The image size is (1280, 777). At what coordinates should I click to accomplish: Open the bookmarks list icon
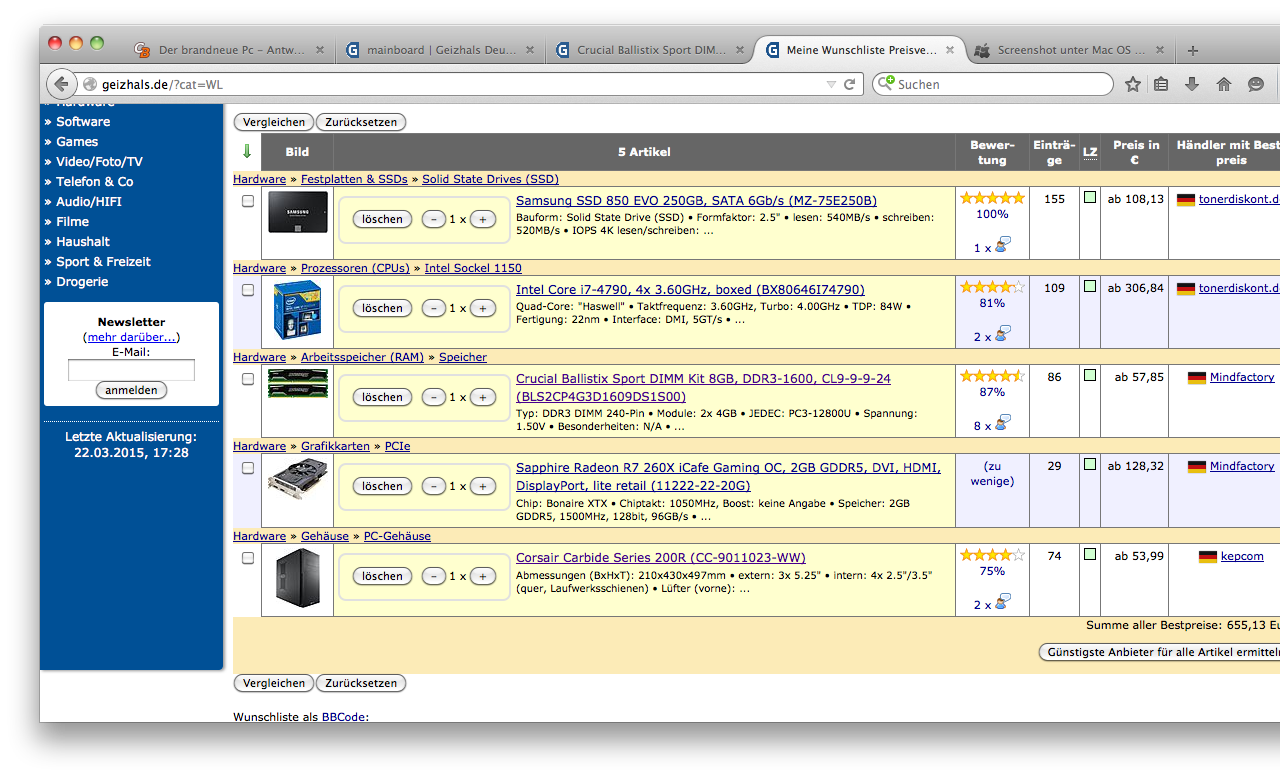1161,85
